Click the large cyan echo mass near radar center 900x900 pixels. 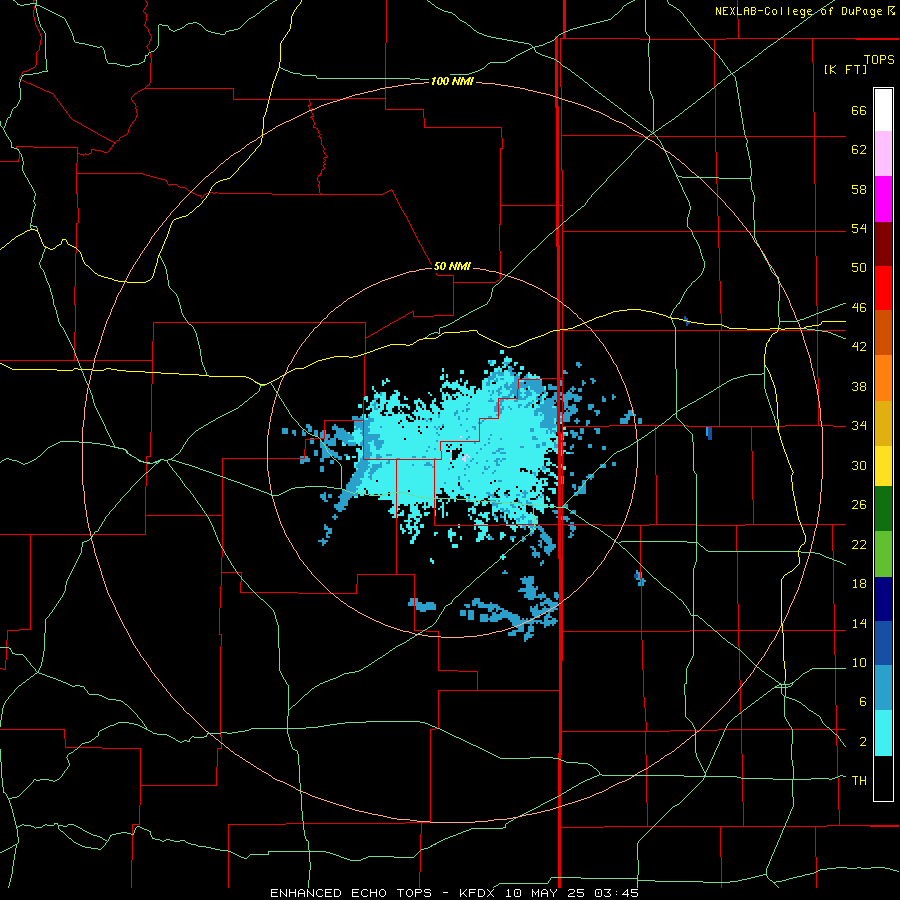click(459, 448)
